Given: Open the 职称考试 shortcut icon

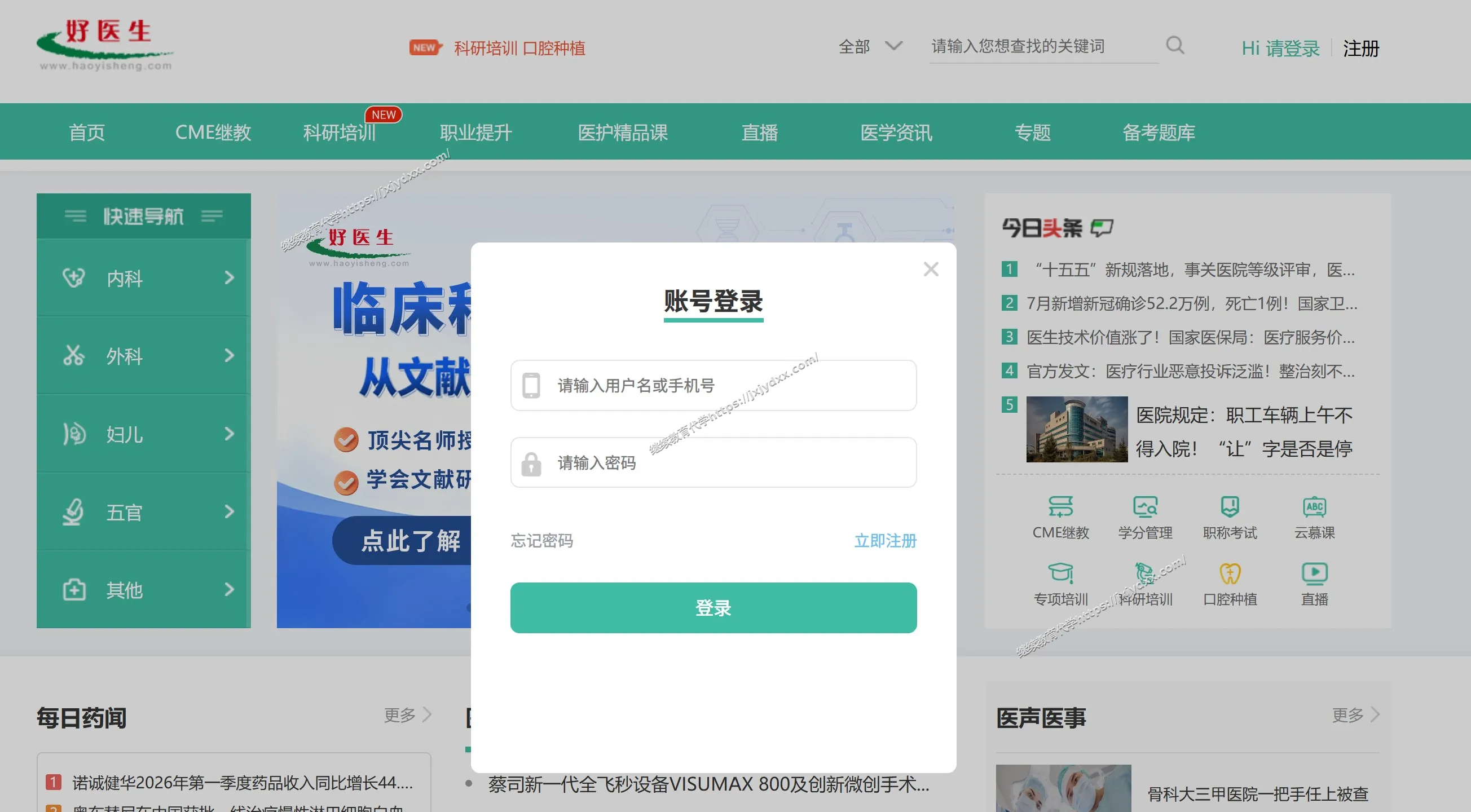Looking at the screenshot, I should (1230, 506).
